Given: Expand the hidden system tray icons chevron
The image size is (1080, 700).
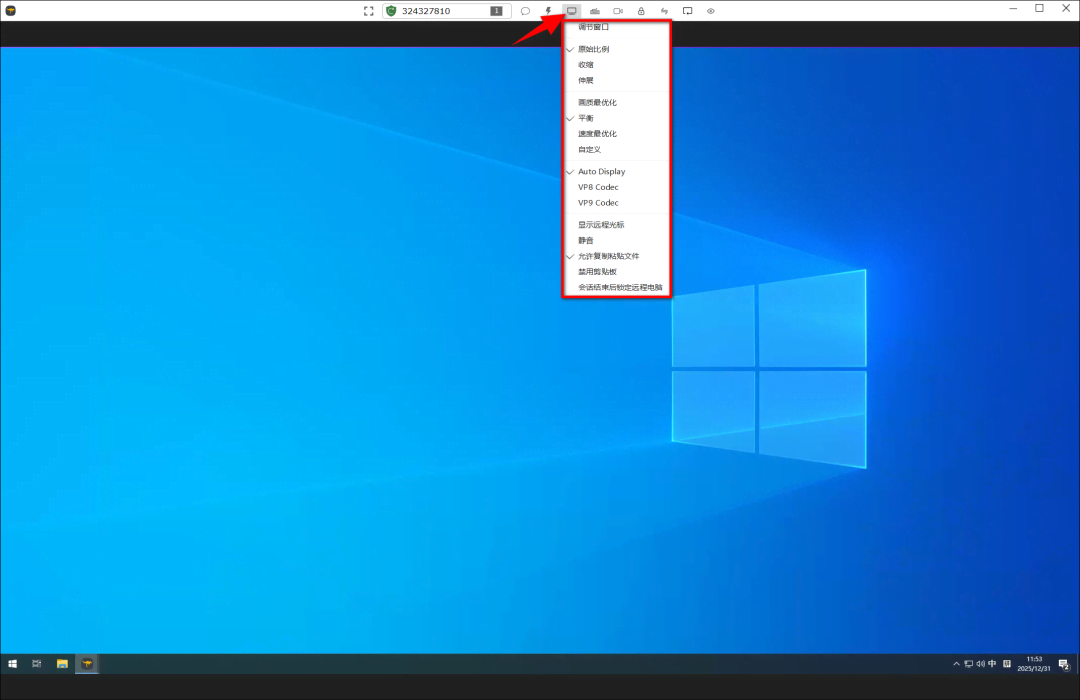Looking at the screenshot, I should [956, 664].
